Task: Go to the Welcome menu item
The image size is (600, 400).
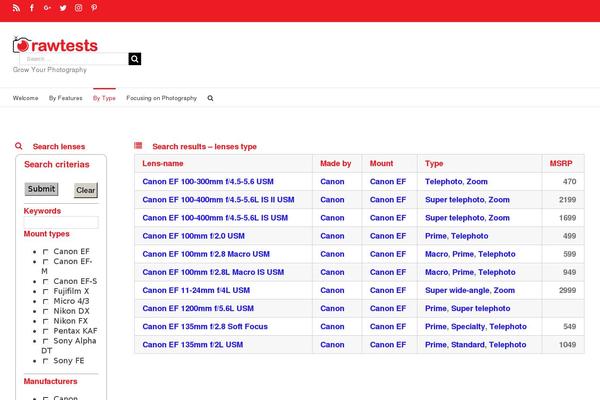Action: click(x=26, y=98)
